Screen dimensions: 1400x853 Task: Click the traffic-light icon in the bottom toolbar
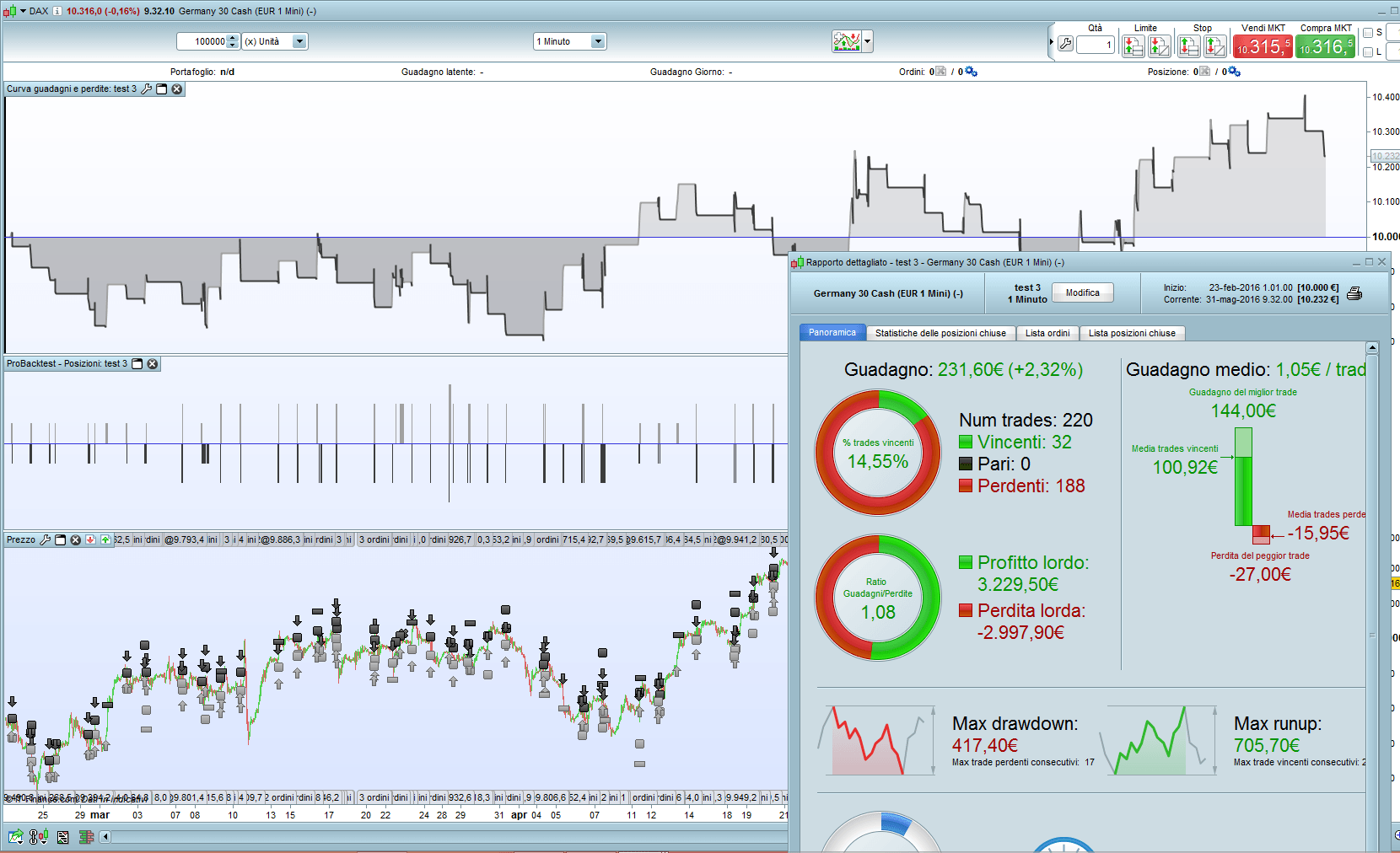coord(39,836)
